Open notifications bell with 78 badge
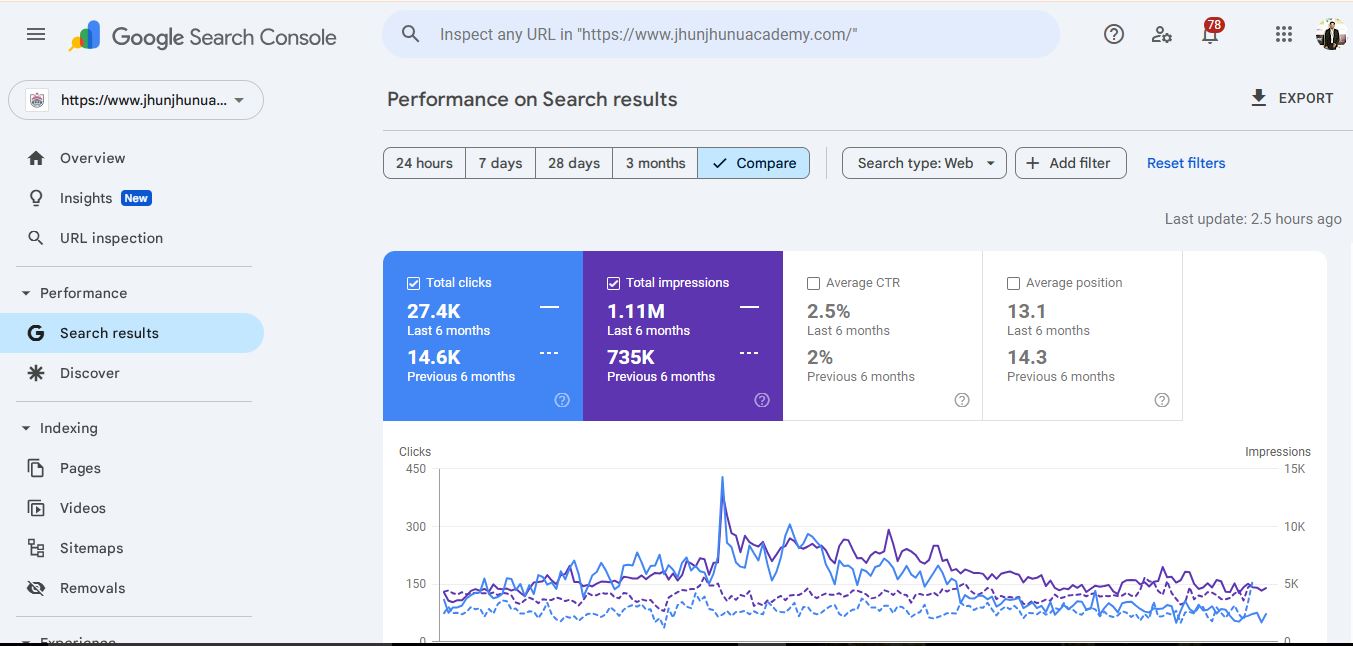The height and width of the screenshot is (646, 1353). (x=1211, y=33)
